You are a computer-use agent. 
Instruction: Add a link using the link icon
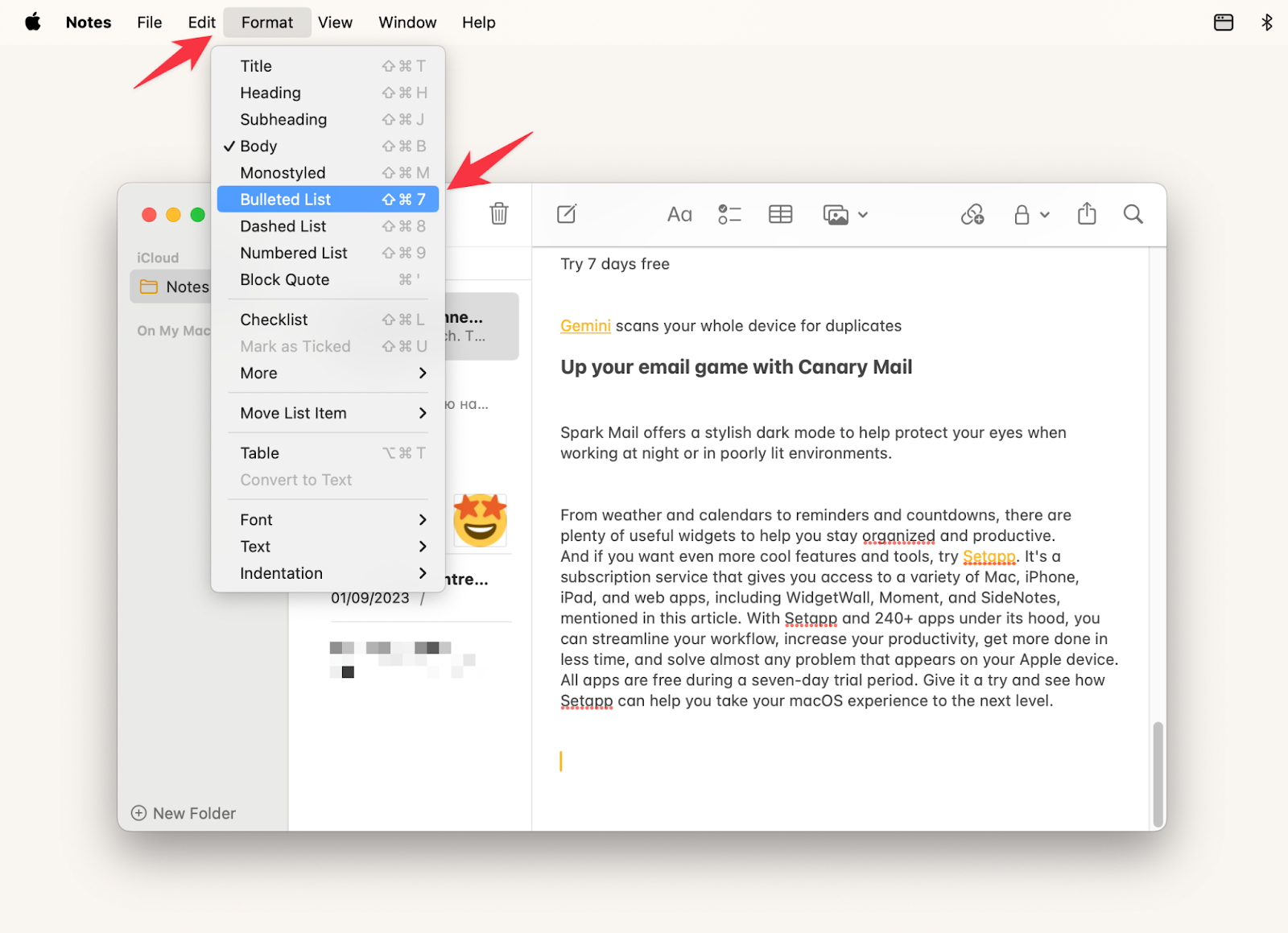click(x=973, y=214)
